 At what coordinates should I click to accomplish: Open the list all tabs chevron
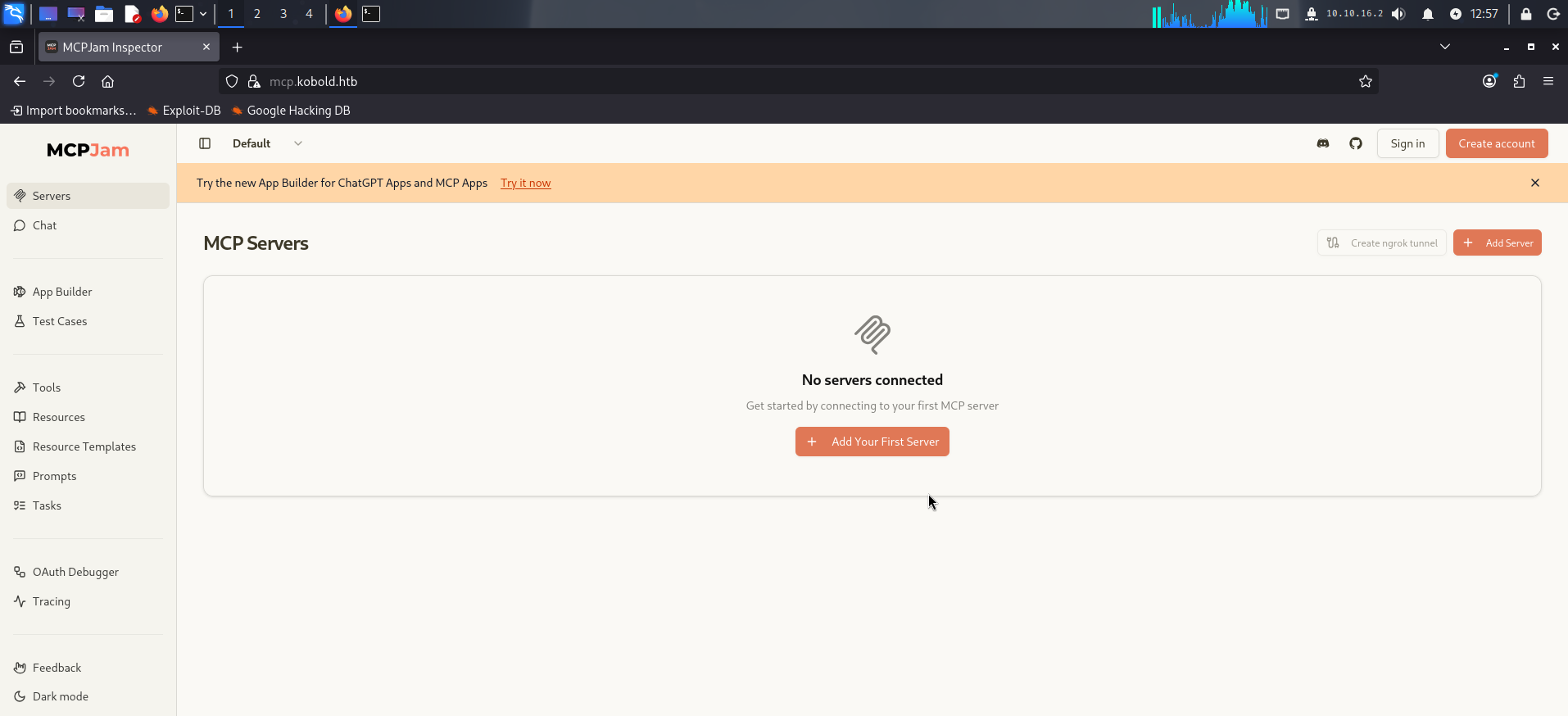(1445, 47)
